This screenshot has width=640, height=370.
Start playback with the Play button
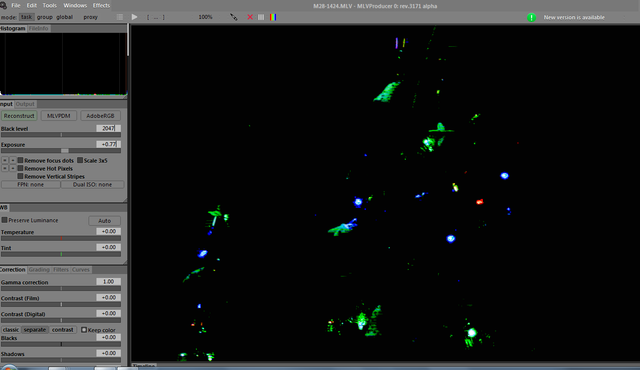coord(134,17)
